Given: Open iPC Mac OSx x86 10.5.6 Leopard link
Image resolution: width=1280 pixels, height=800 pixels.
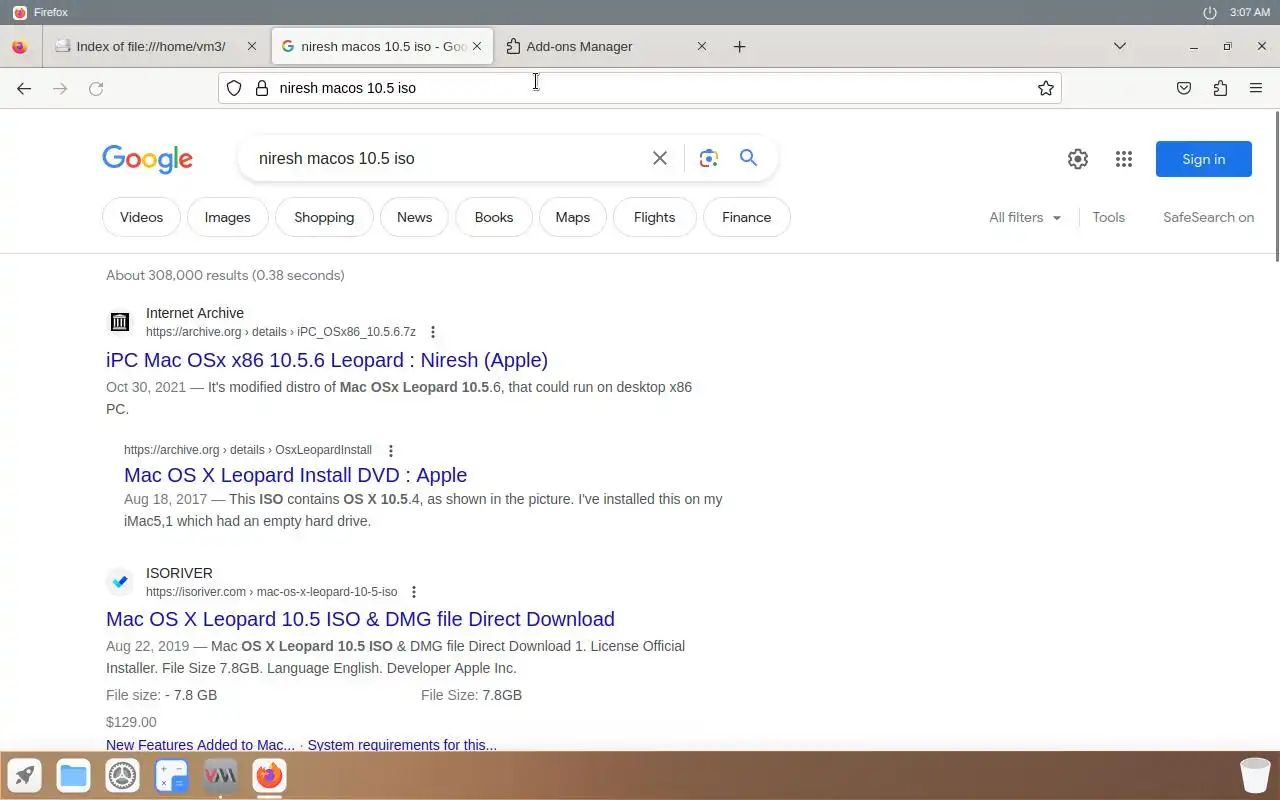Looking at the screenshot, I should coord(327,360).
